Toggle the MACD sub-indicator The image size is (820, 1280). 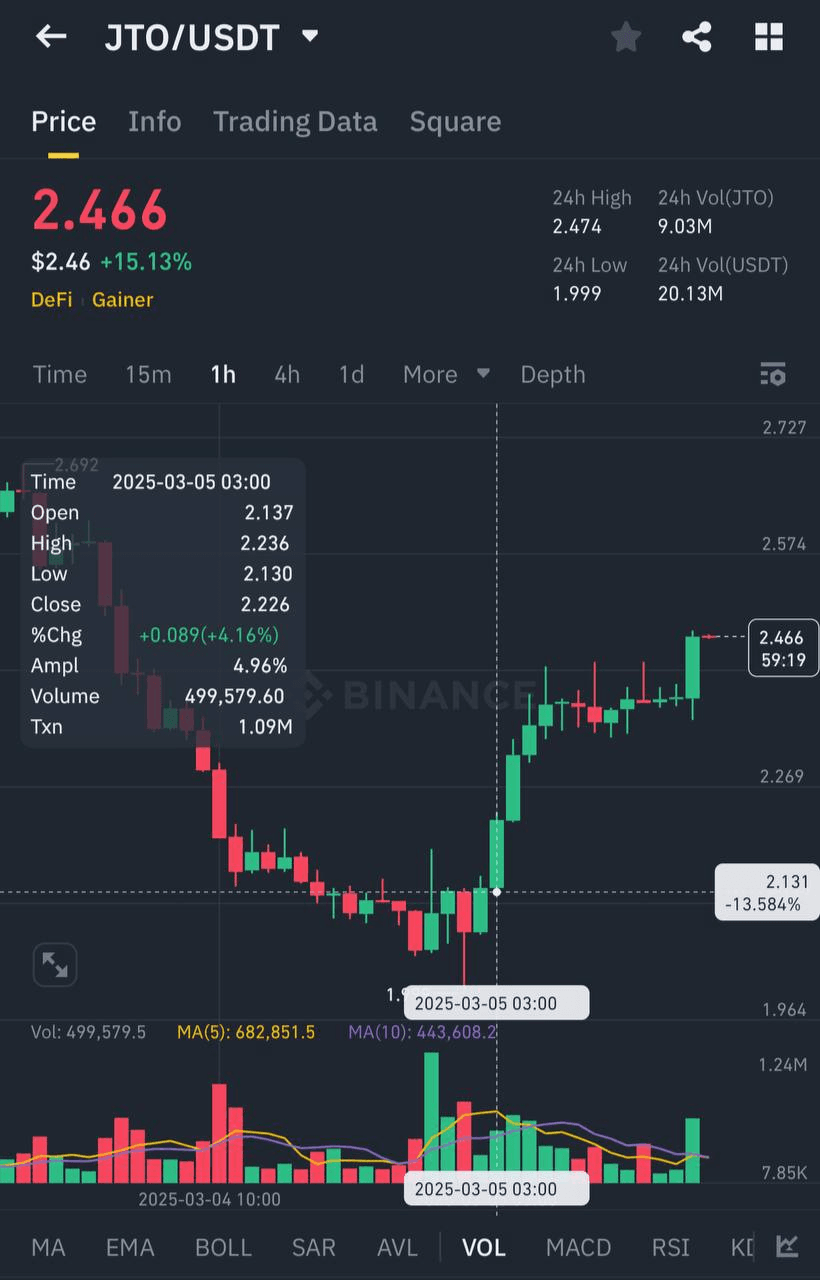[x=578, y=1247]
